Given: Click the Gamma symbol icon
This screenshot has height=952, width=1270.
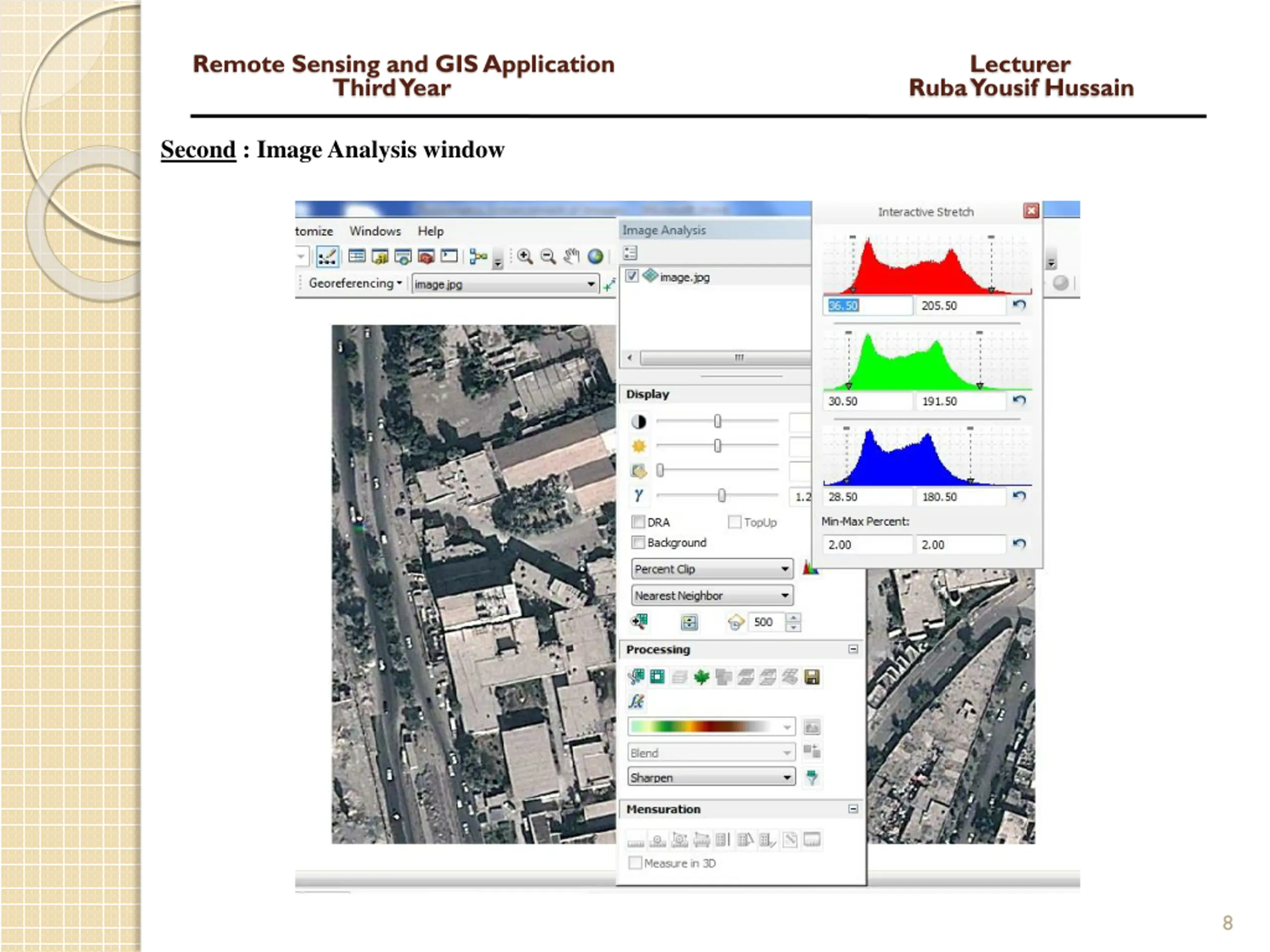Looking at the screenshot, I should point(638,495).
